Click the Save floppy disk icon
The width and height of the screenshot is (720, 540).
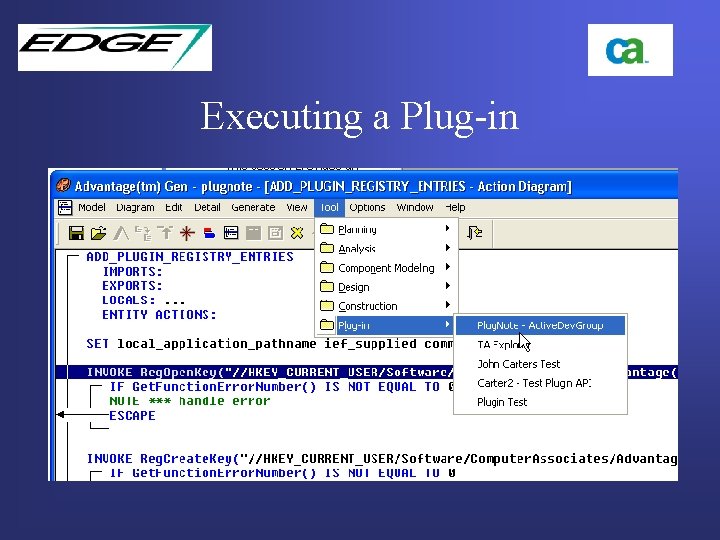point(76,233)
